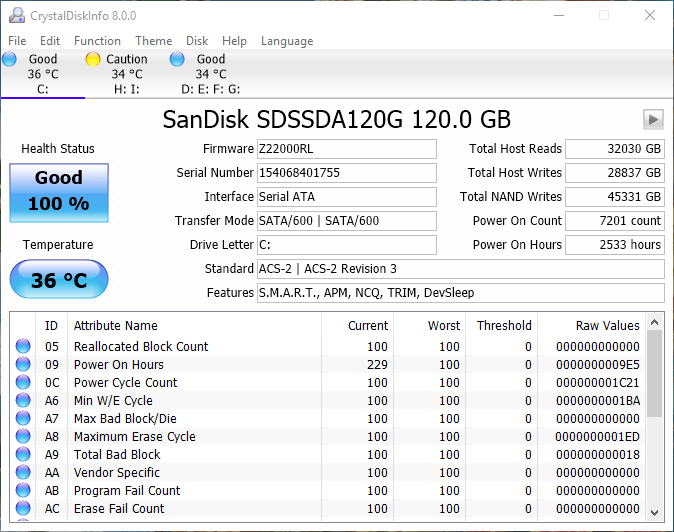Select the Power Cycle Count attribute name

click(x=126, y=382)
